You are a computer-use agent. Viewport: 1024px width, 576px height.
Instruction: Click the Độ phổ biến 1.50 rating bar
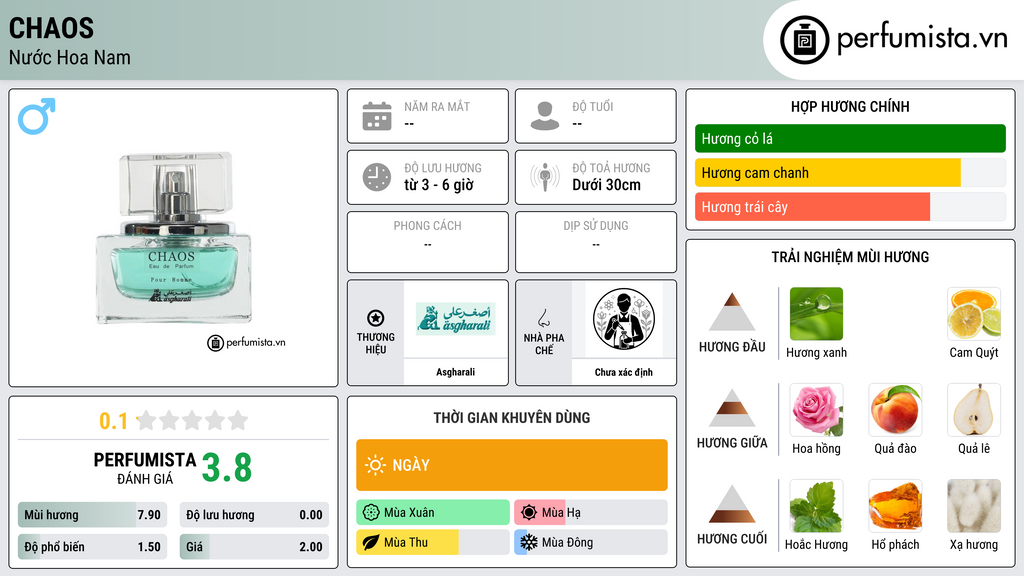[92, 547]
